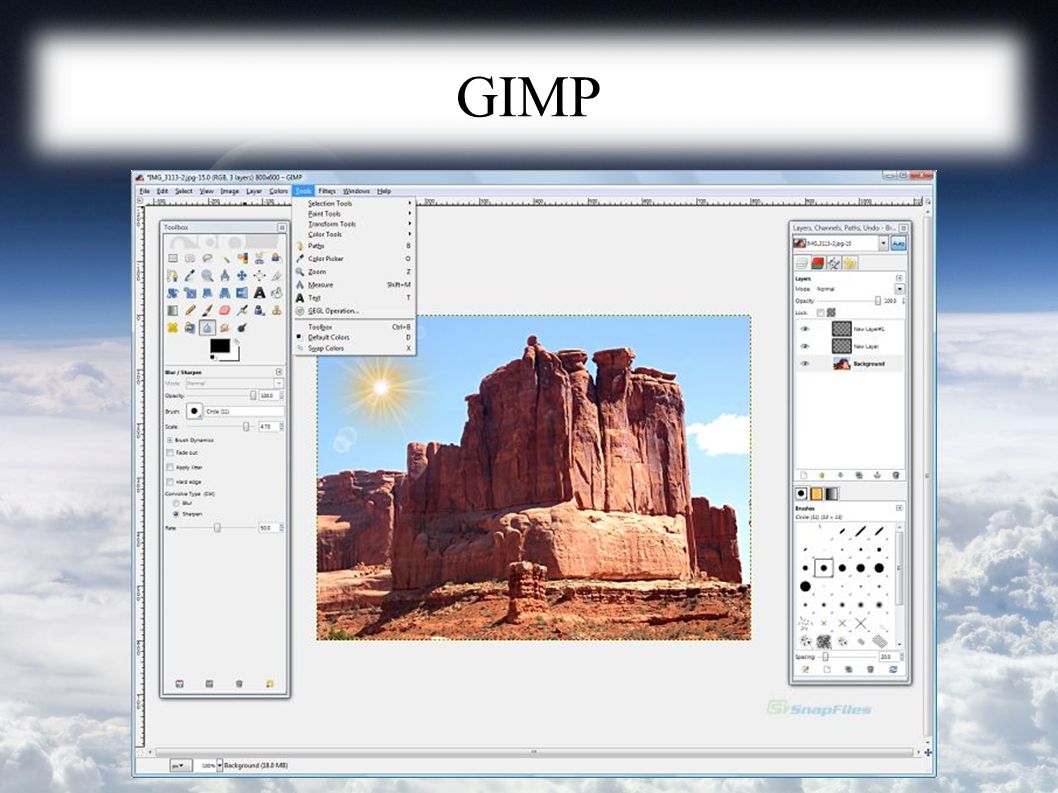
Task: Open the Layers panel tab menu button
Action: (899, 278)
